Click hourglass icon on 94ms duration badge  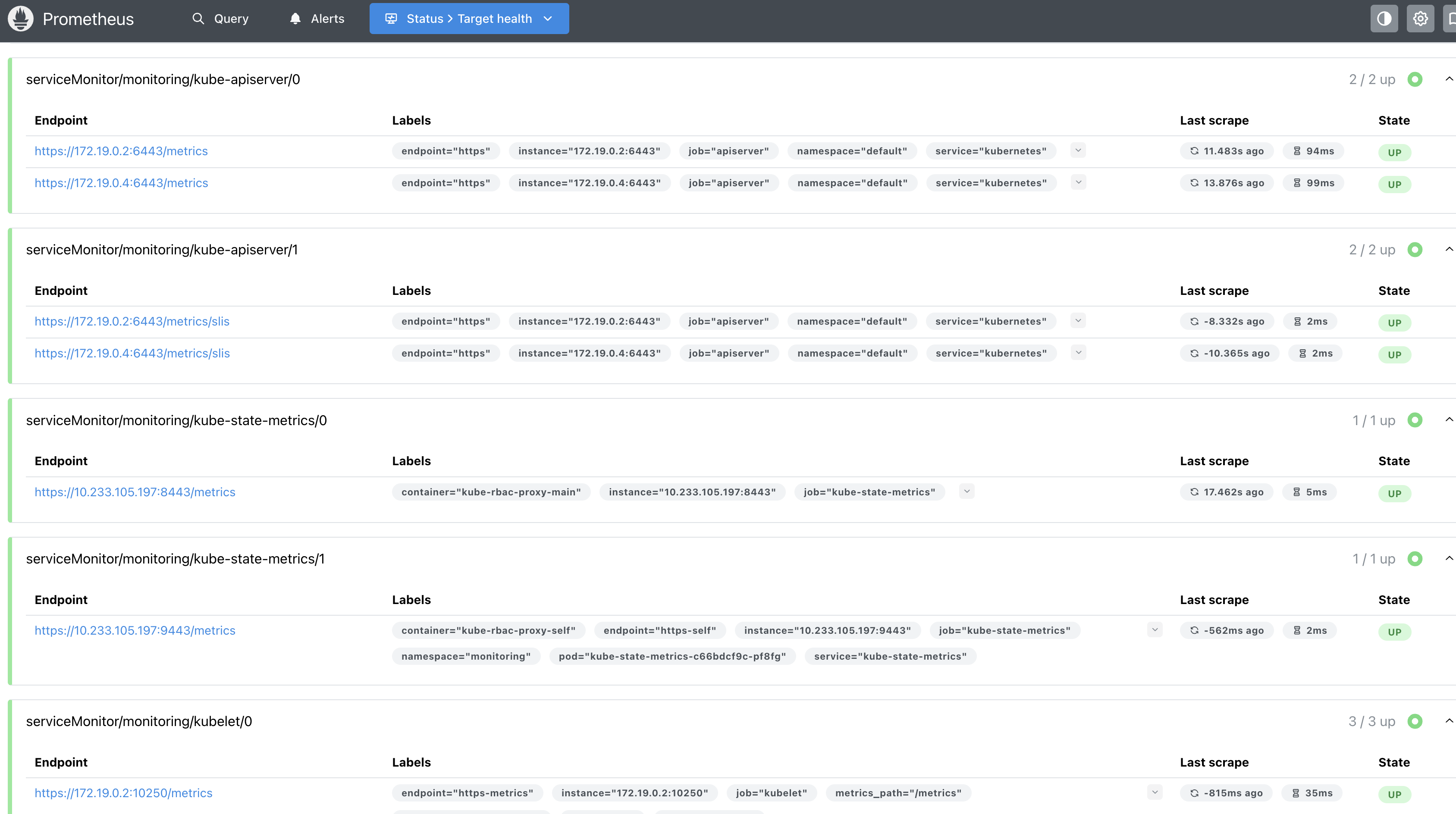coord(1296,151)
